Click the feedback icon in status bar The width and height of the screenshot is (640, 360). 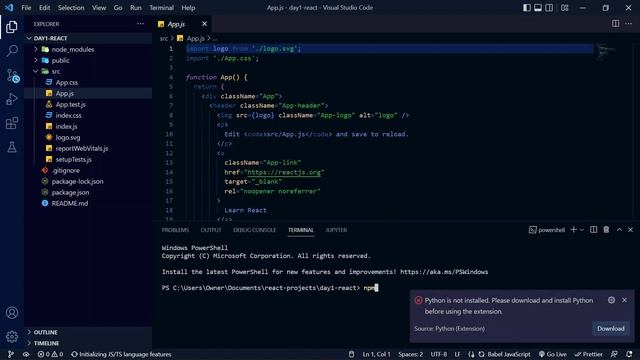tap(614, 354)
